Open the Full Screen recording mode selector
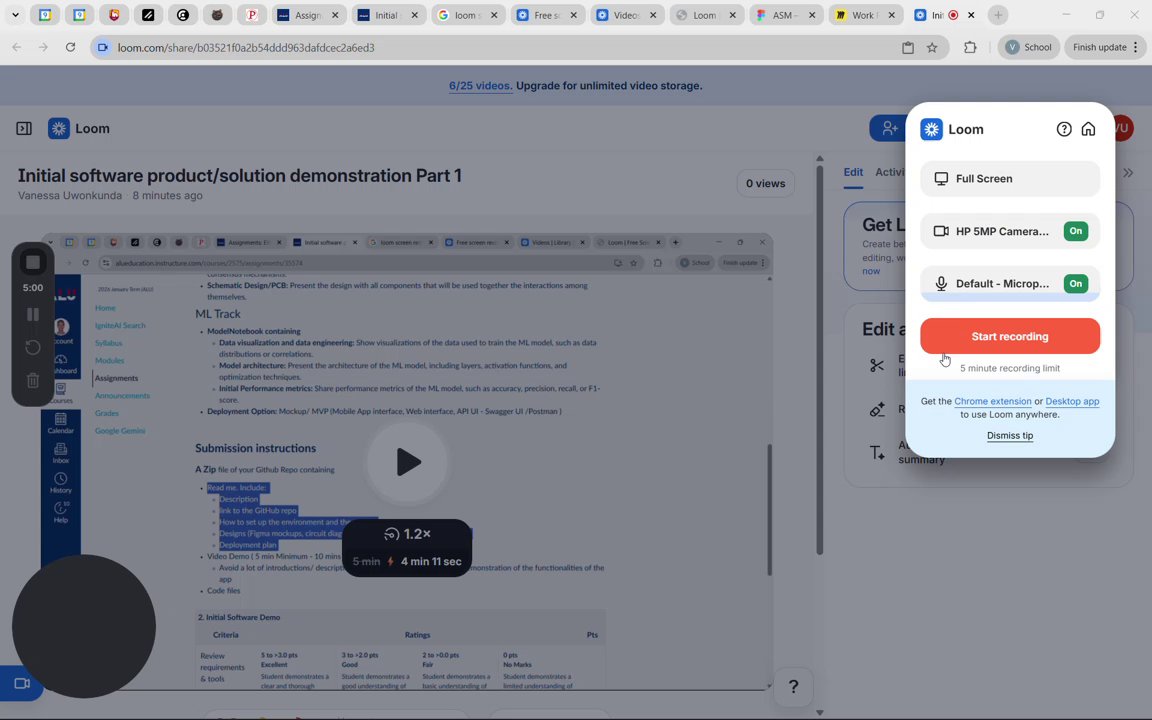Image resolution: width=1152 pixels, height=720 pixels. tap(1010, 179)
